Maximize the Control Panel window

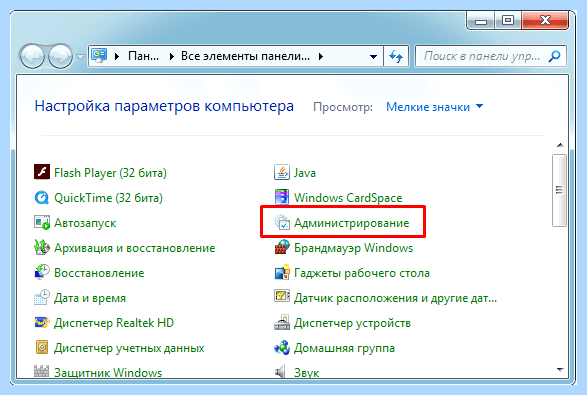[508, 20]
